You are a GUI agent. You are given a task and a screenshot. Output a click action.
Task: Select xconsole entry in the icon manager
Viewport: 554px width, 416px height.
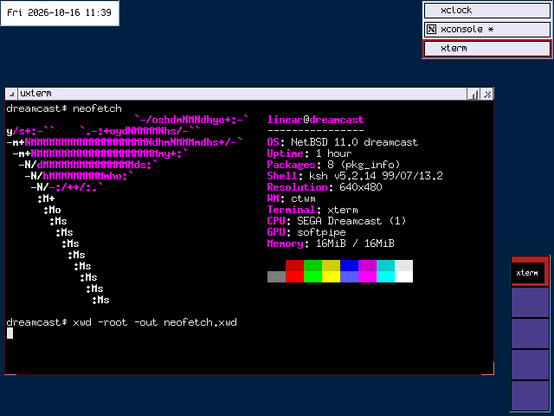[x=487, y=29]
